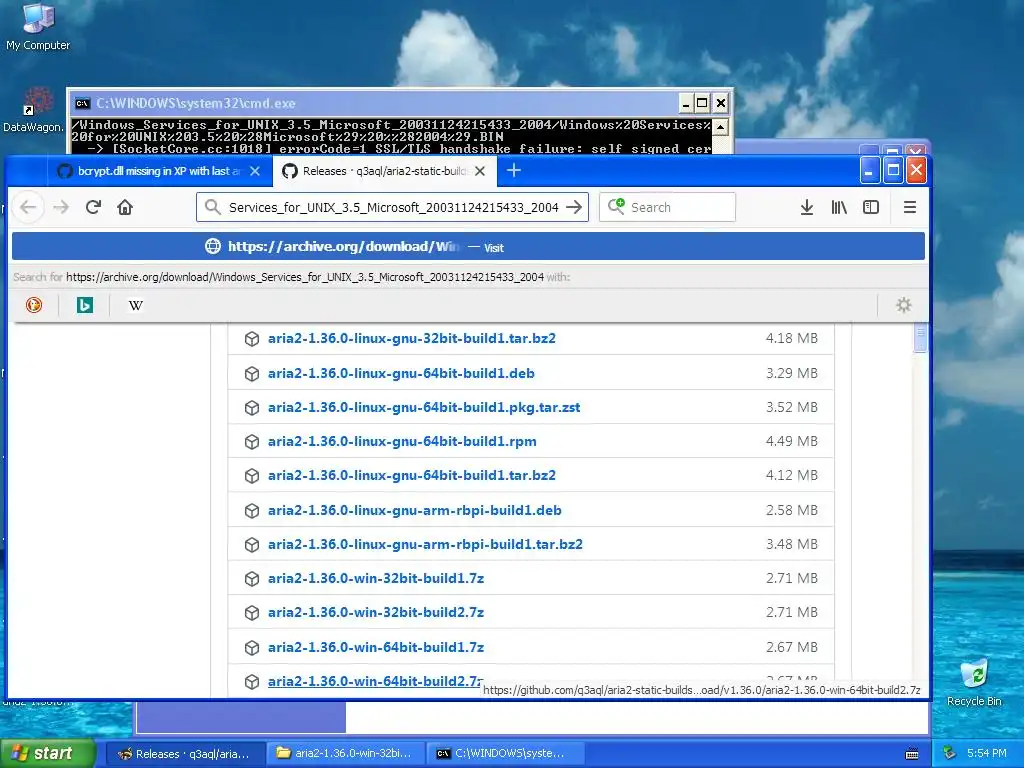Image resolution: width=1024 pixels, height=768 pixels.
Task: Toggle the sidebar view icon
Action: tap(871, 208)
